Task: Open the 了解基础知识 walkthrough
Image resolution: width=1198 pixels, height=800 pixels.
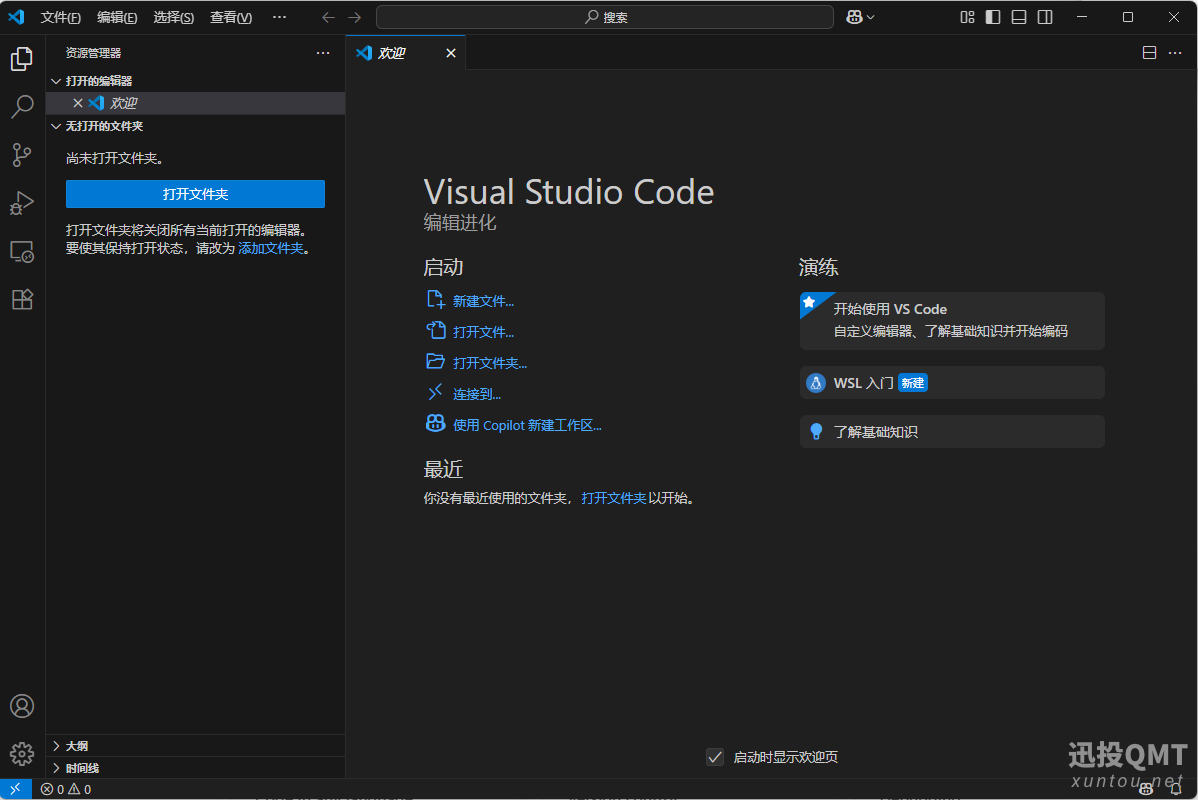Action: (x=952, y=432)
